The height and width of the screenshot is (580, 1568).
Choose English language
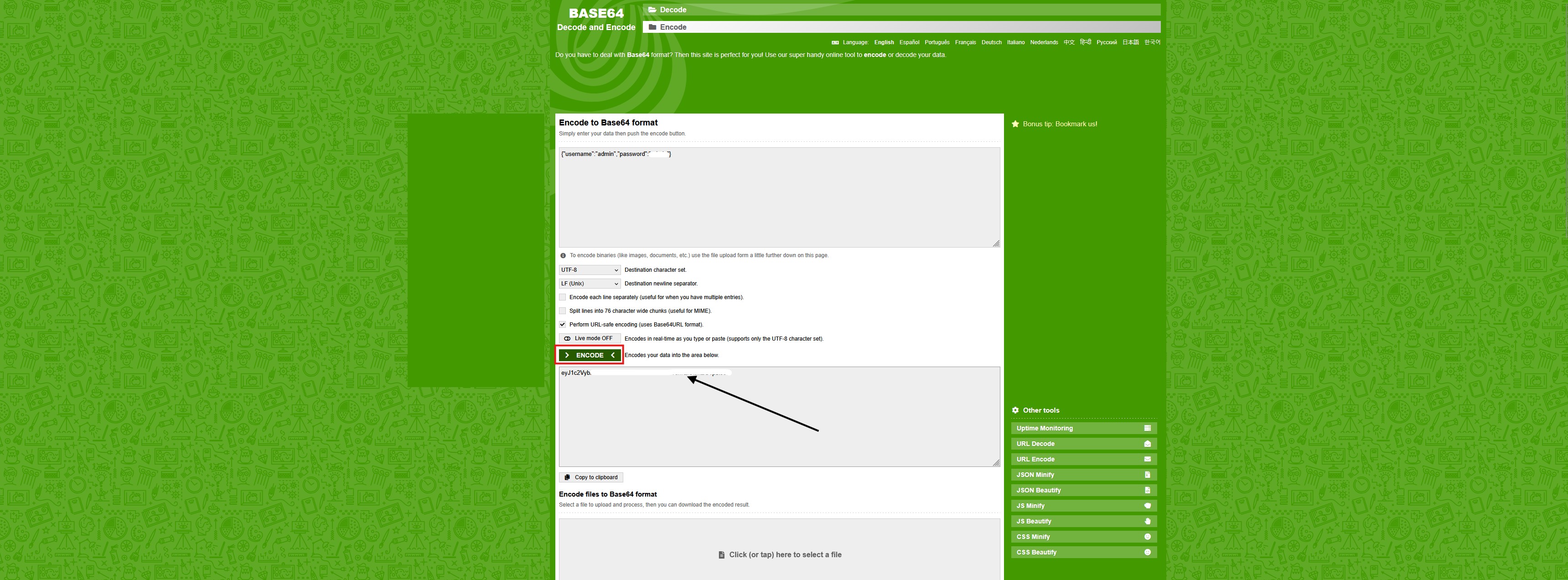tap(884, 42)
